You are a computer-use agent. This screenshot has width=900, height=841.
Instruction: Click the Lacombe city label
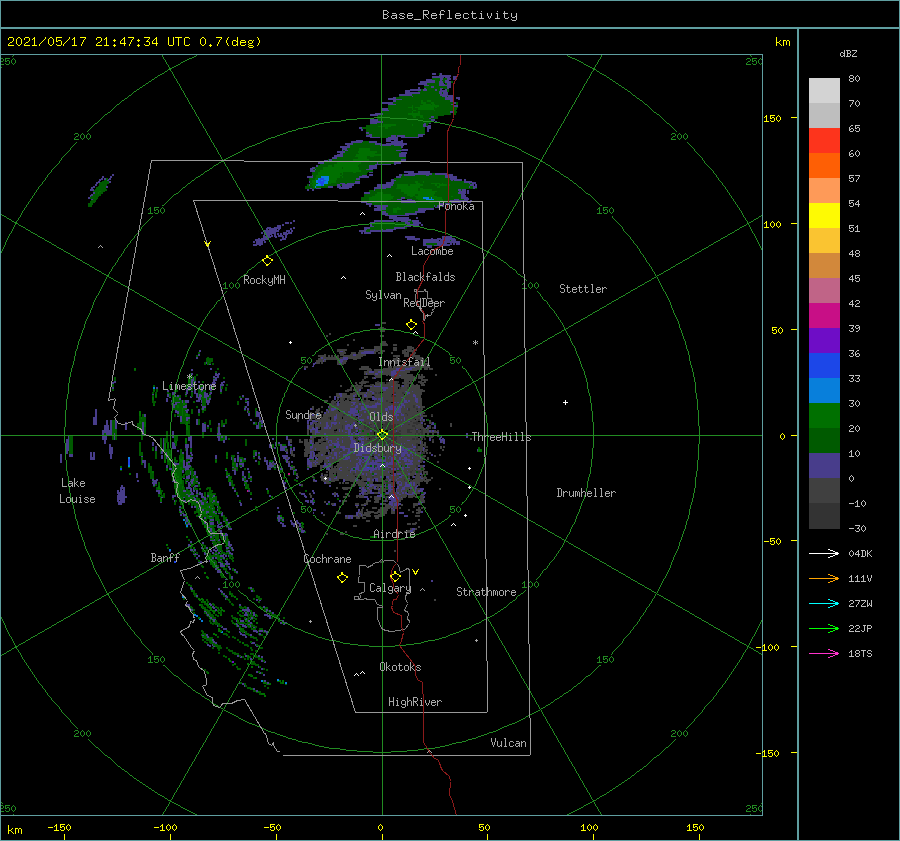[432, 251]
